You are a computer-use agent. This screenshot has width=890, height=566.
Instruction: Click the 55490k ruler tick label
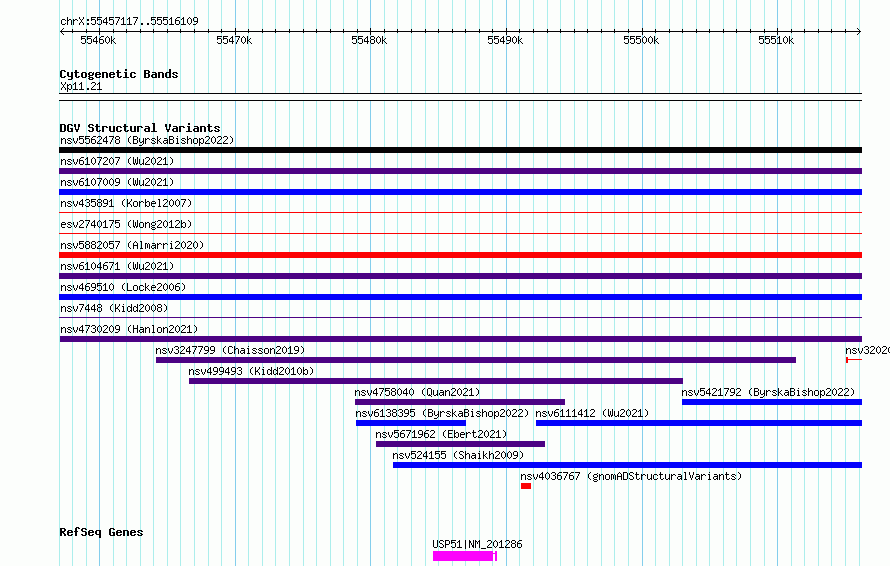pyautogui.click(x=505, y=40)
